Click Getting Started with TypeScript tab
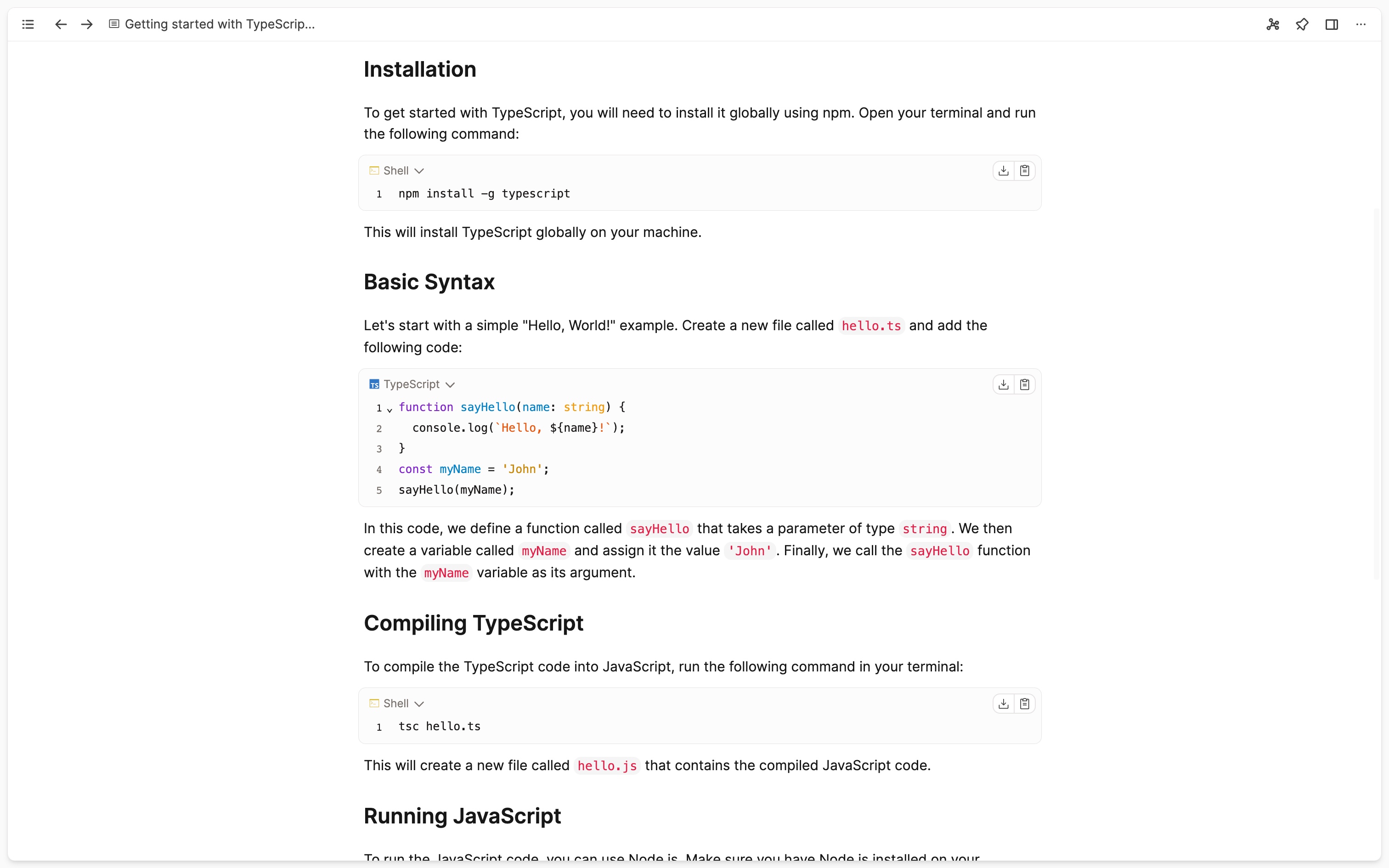 point(210,24)
